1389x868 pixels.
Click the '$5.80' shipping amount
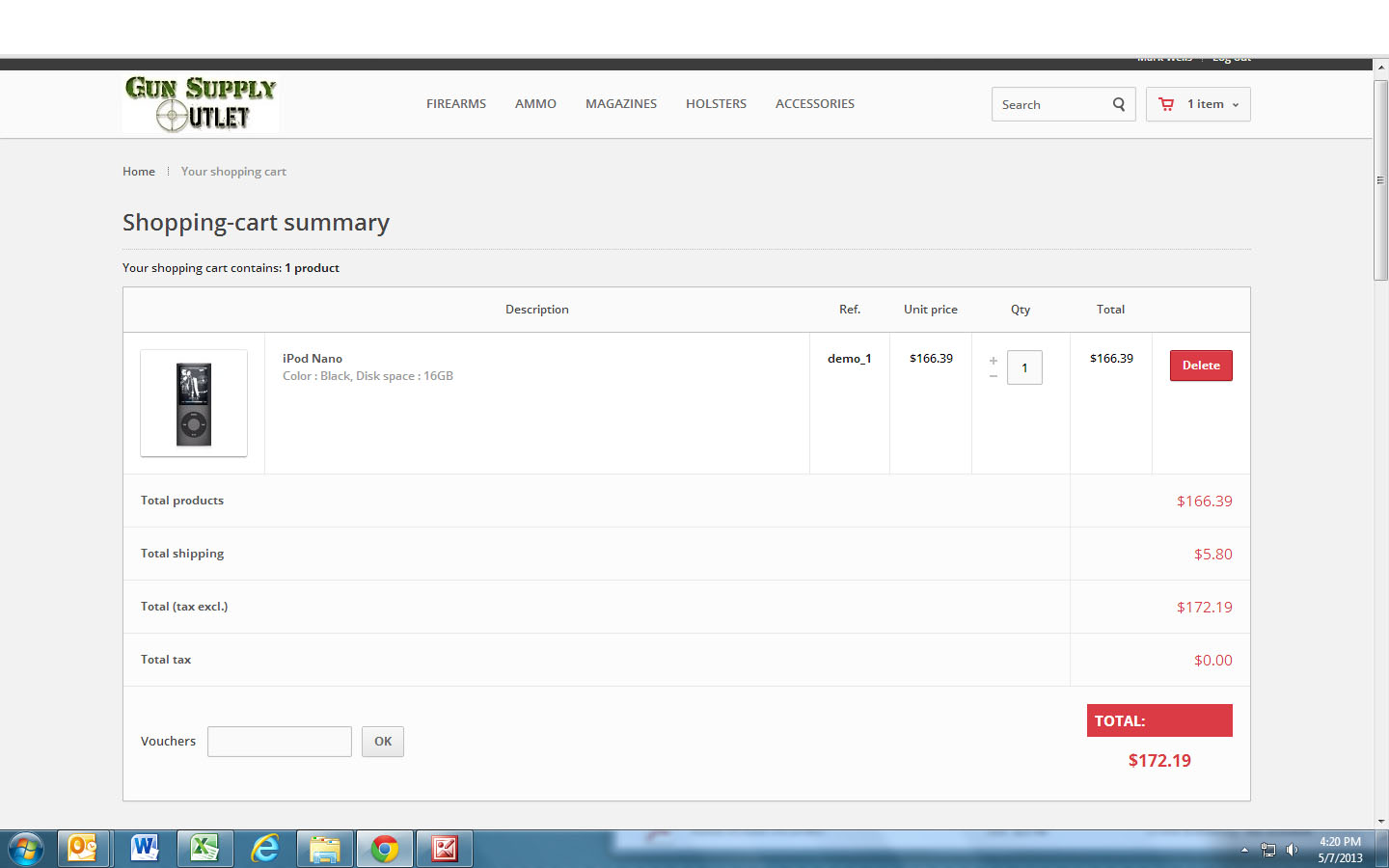tap(1213, 554)
